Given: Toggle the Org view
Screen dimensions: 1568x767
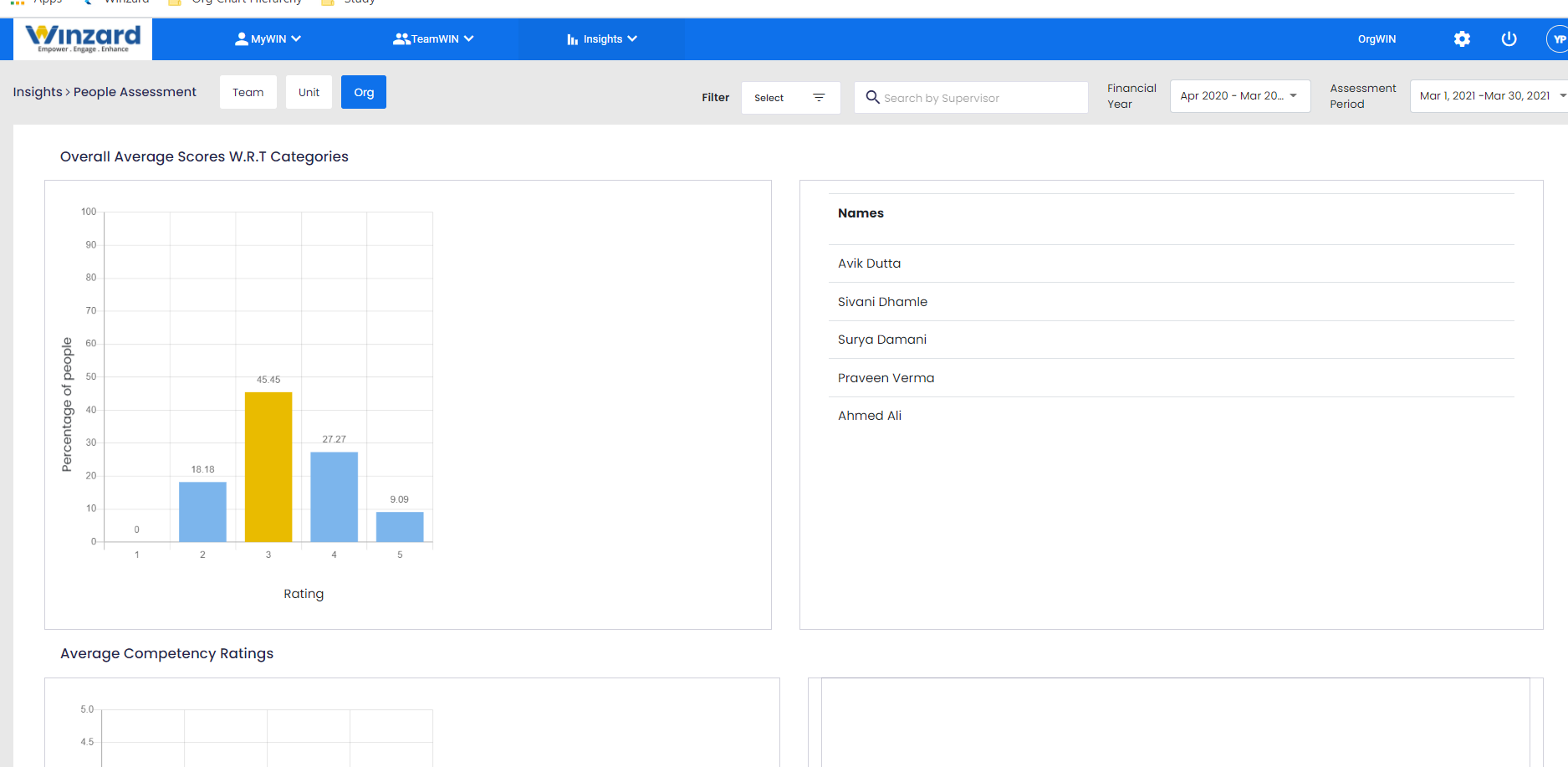Looking at the screenshot, I should point(363,92).
